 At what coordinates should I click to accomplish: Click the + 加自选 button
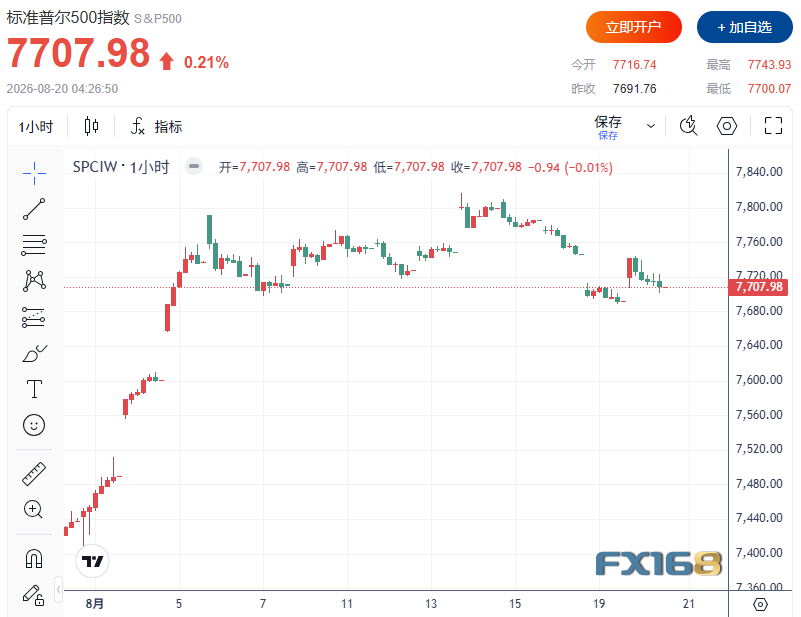[744, 27]
